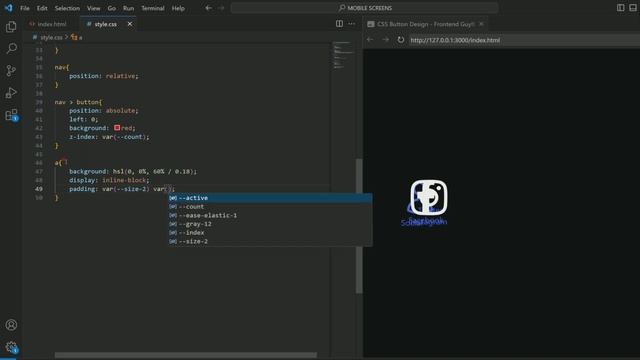Click 'position: relative;' on line 36

[104, 76]
